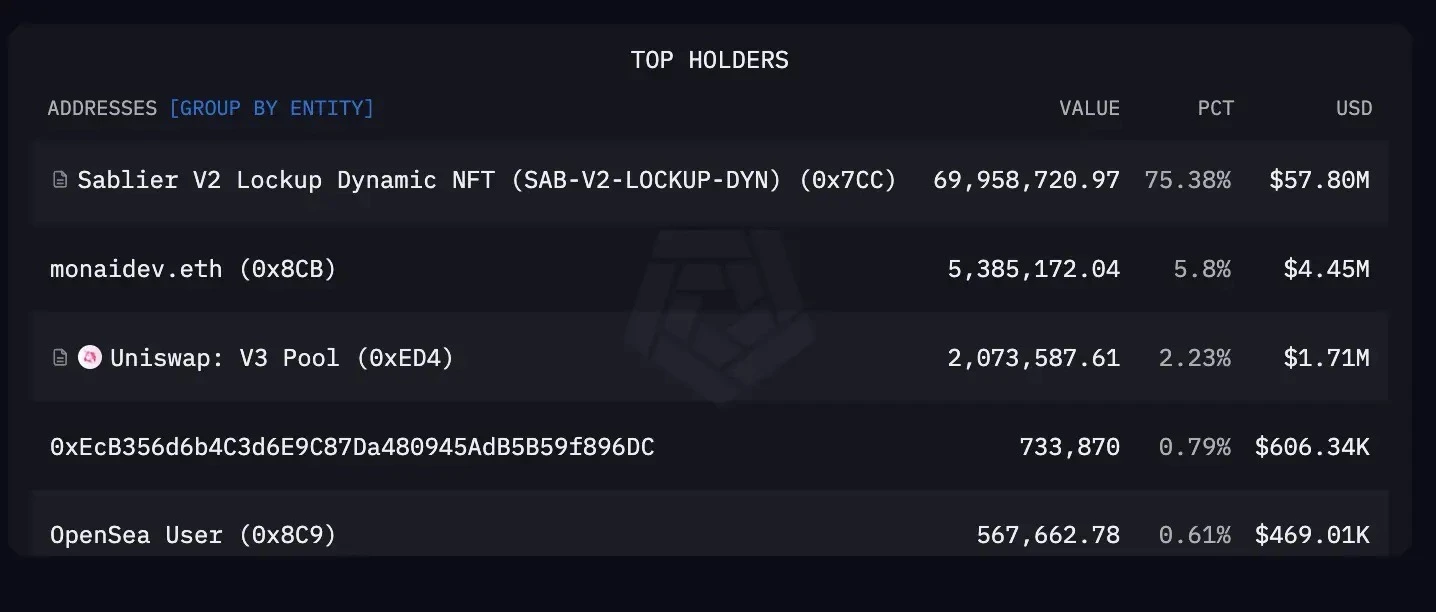Sort by the VALUE column header
The width and height of the screenshot is (1436, 612).
[1089, 108]
